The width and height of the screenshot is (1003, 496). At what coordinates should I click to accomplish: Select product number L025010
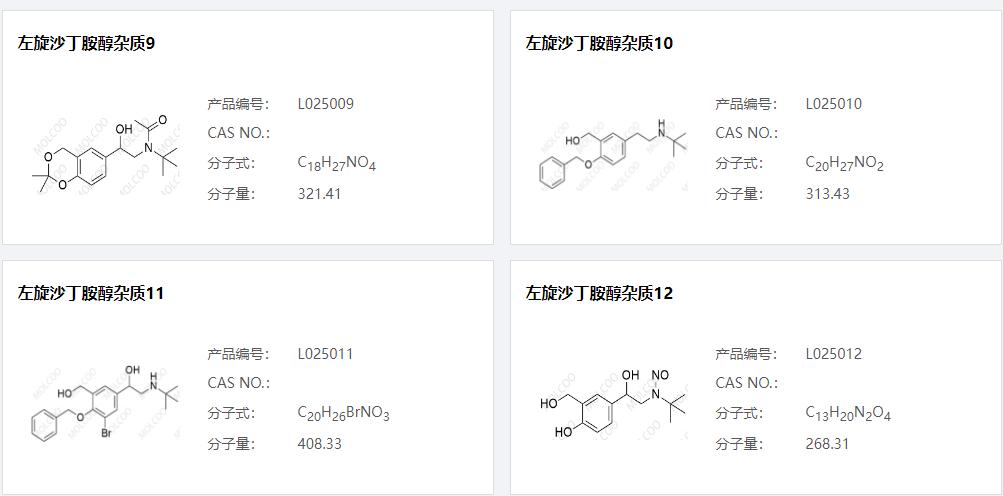pos(834,104)
